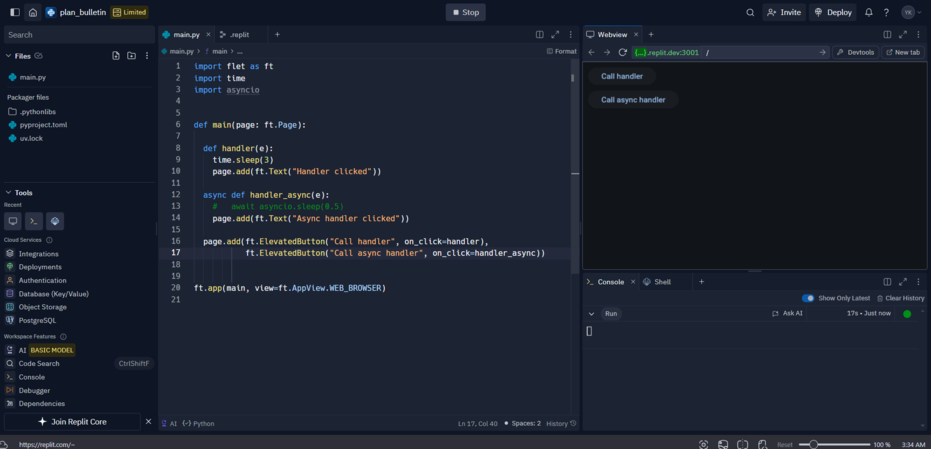This screenshot has height=449, width=931.
Task: Toggle the Show Only Latest switch
Action: tap(808, 298)
